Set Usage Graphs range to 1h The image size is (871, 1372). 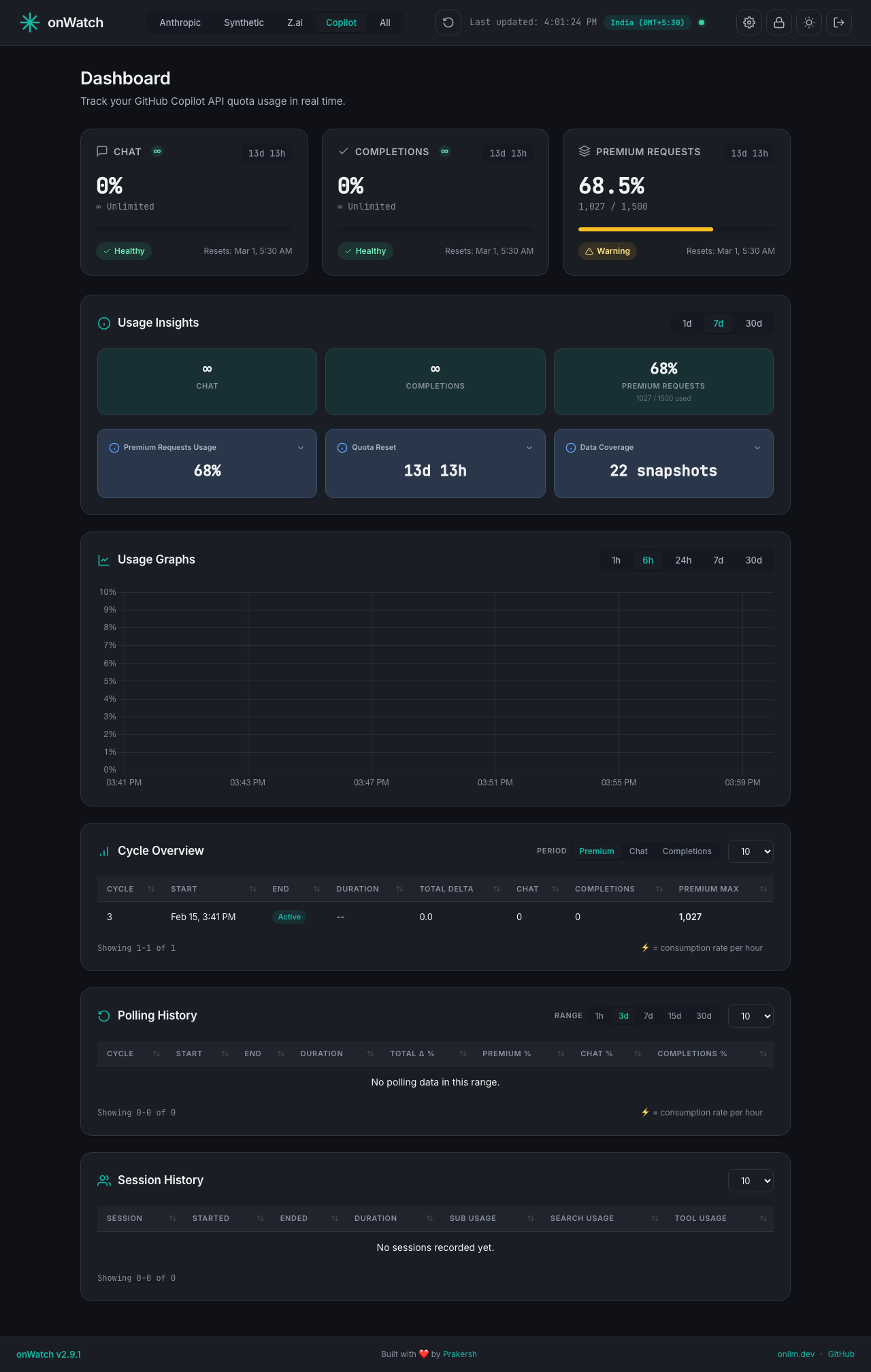point(616,560)
